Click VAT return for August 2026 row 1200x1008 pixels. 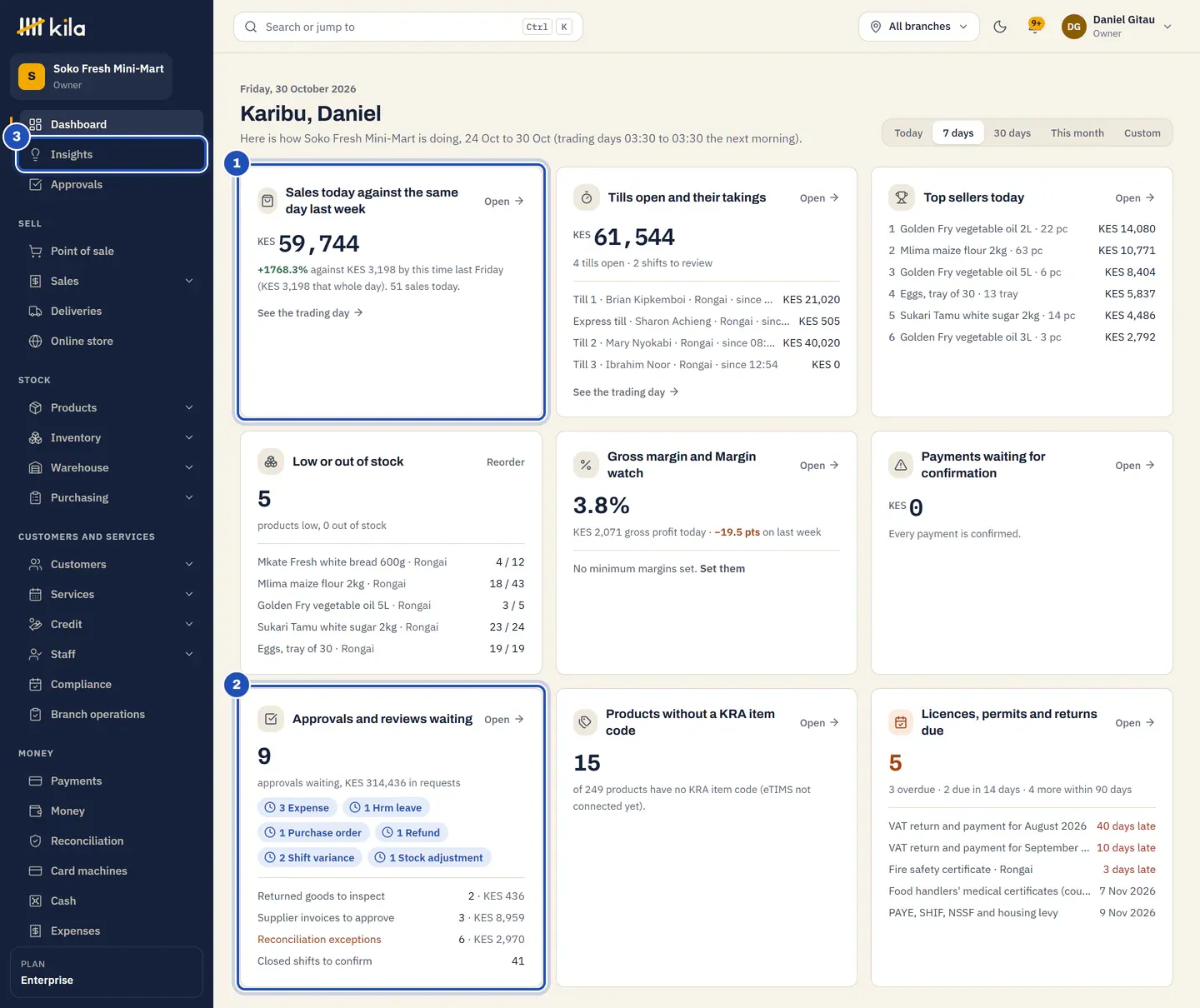(x=1022, y=826)
